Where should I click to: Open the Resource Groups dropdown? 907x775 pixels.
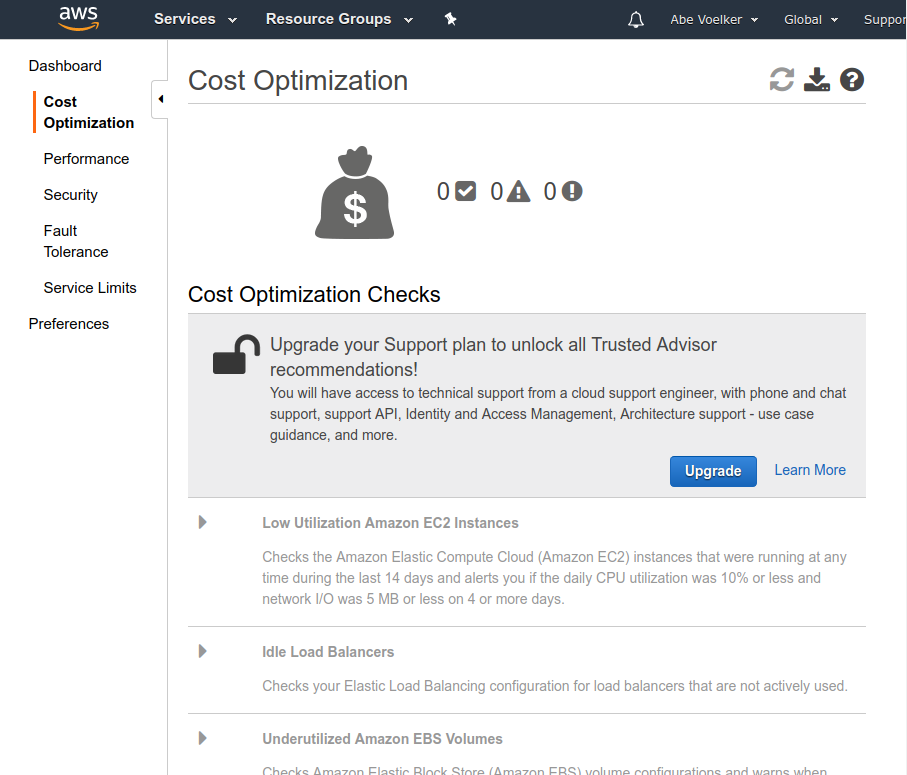click(339, 19)
